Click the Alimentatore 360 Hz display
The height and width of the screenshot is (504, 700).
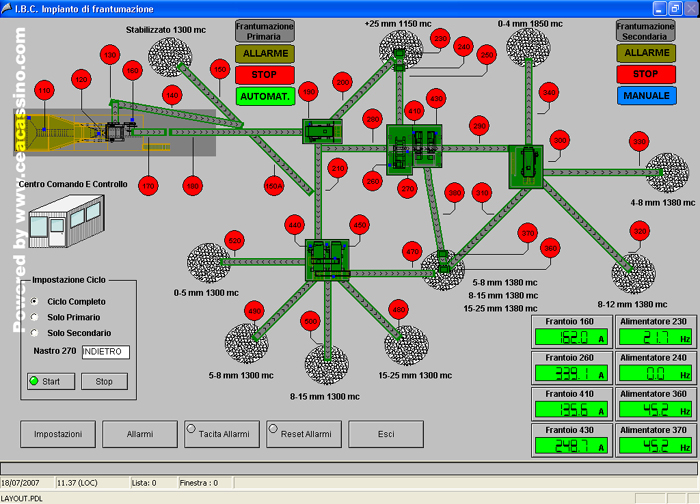[655, 409]
